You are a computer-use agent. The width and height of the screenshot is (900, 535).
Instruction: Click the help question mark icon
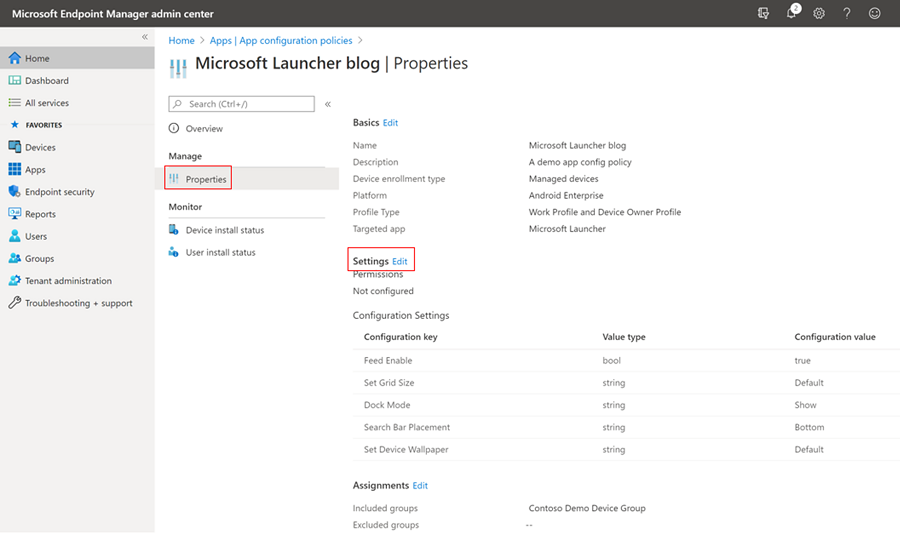[847, 13]
